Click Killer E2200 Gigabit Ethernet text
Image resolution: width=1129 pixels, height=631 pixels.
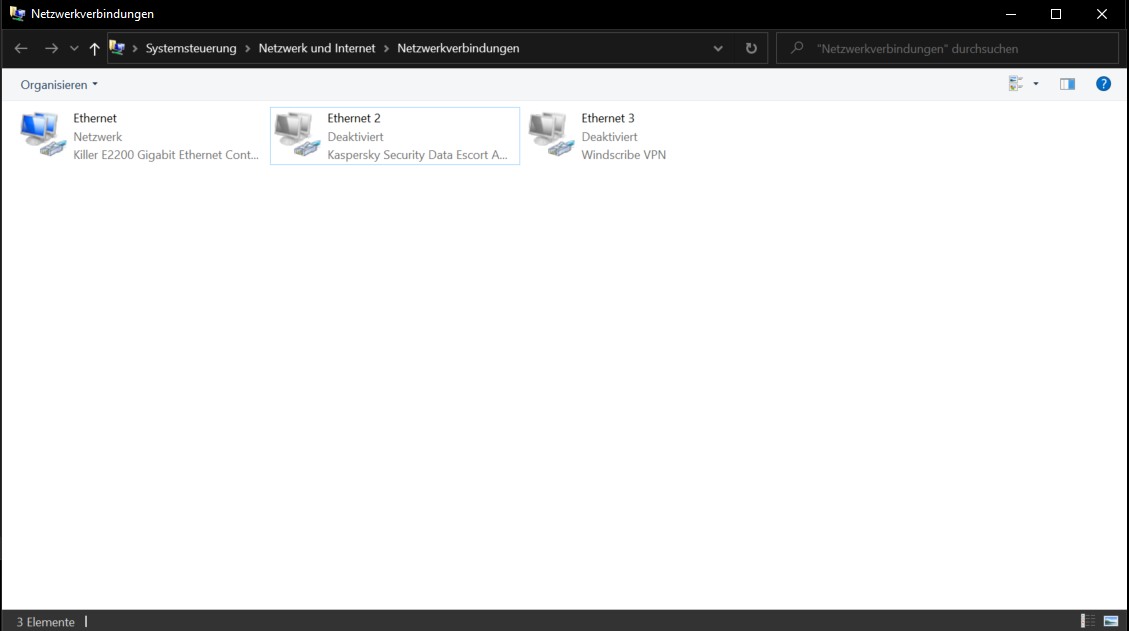166,155
